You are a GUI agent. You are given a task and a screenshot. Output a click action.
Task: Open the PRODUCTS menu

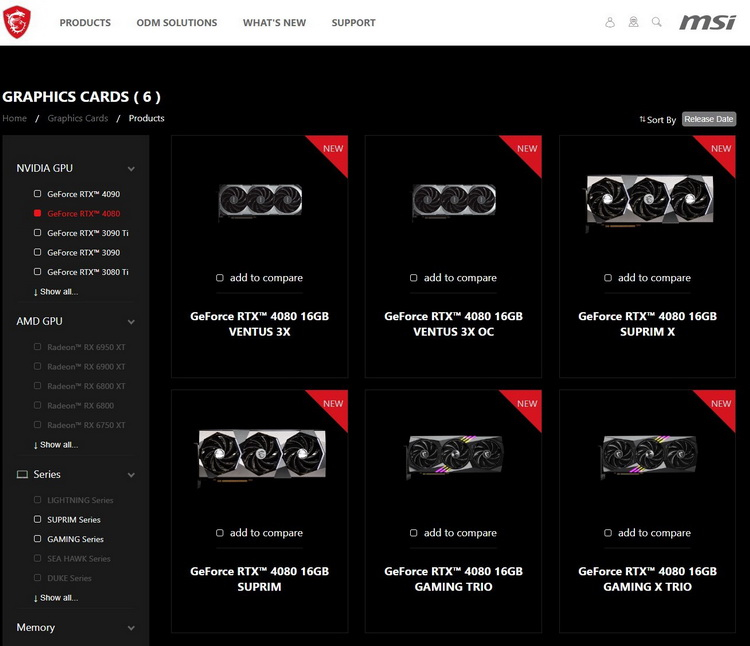coord(85,22)
